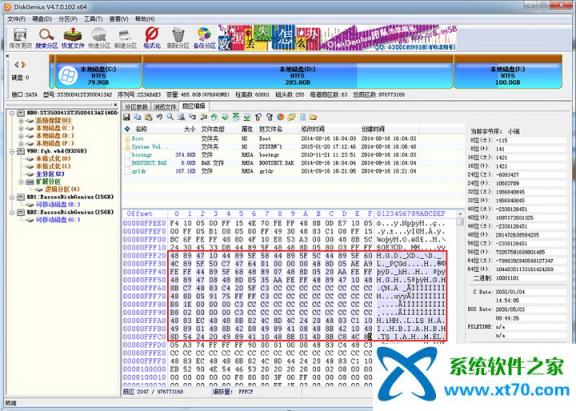576x411 pixels.
Task: Select the bootmgr file row
Action: [270, 155]
